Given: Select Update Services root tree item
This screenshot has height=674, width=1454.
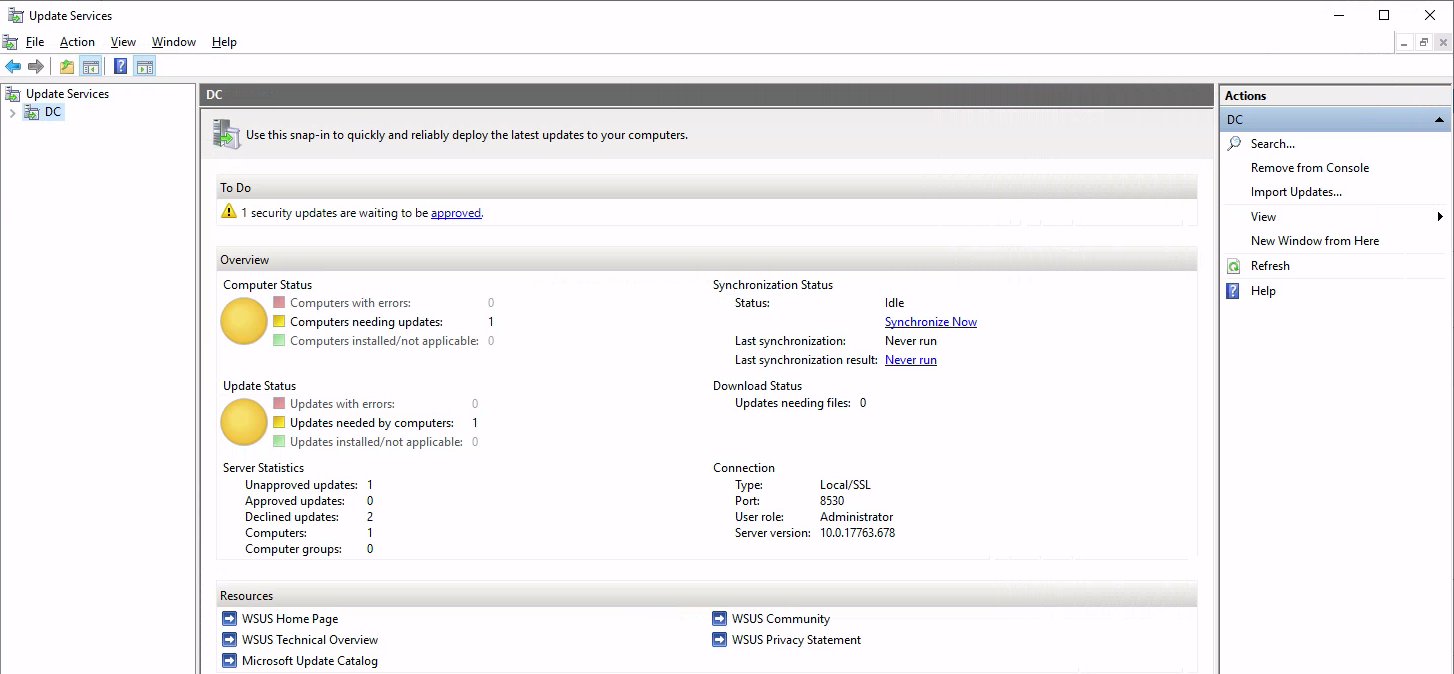Looking at the screenshot, I should click(x=67, y=94).
